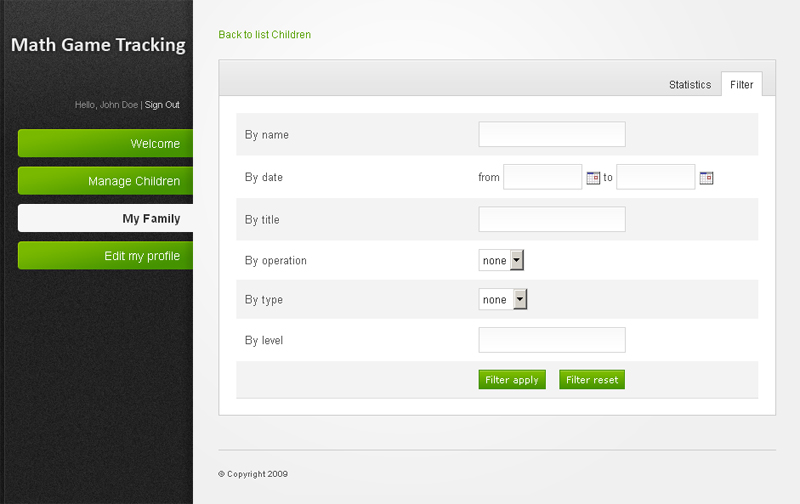Follow the Back to list Children link
The height and width of the screenshot is (504, 800).
(x=264, y=35)
